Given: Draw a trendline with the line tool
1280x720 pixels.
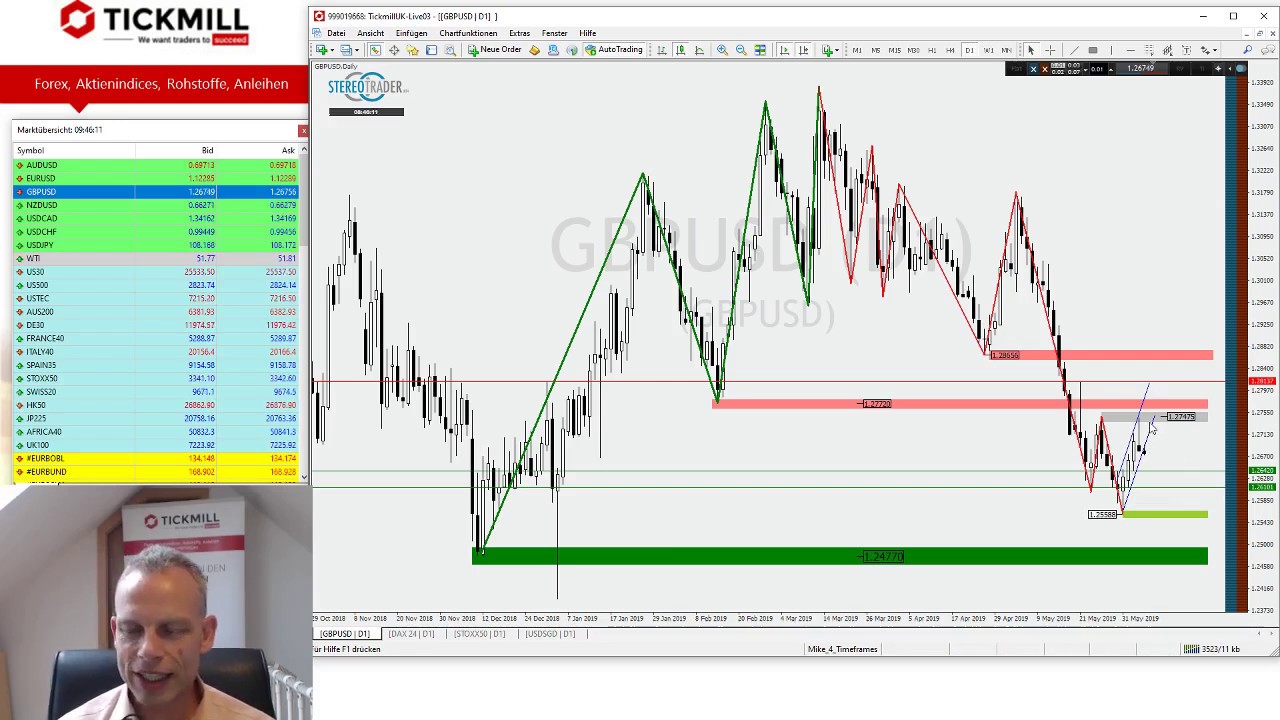Looking at the screenshot, I should [1074, 50].
